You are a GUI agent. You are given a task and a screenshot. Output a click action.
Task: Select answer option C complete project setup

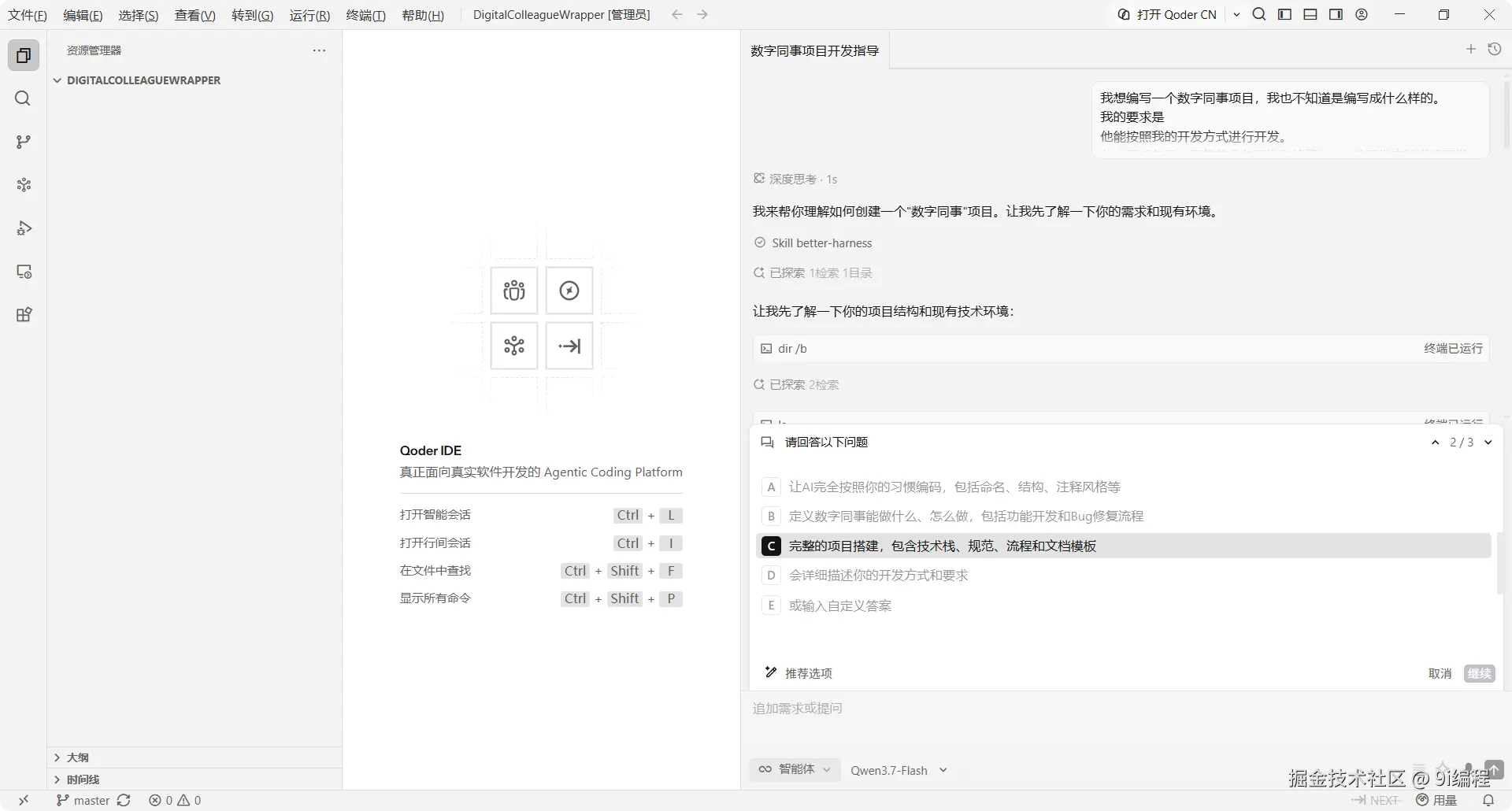click(1124, 546)
